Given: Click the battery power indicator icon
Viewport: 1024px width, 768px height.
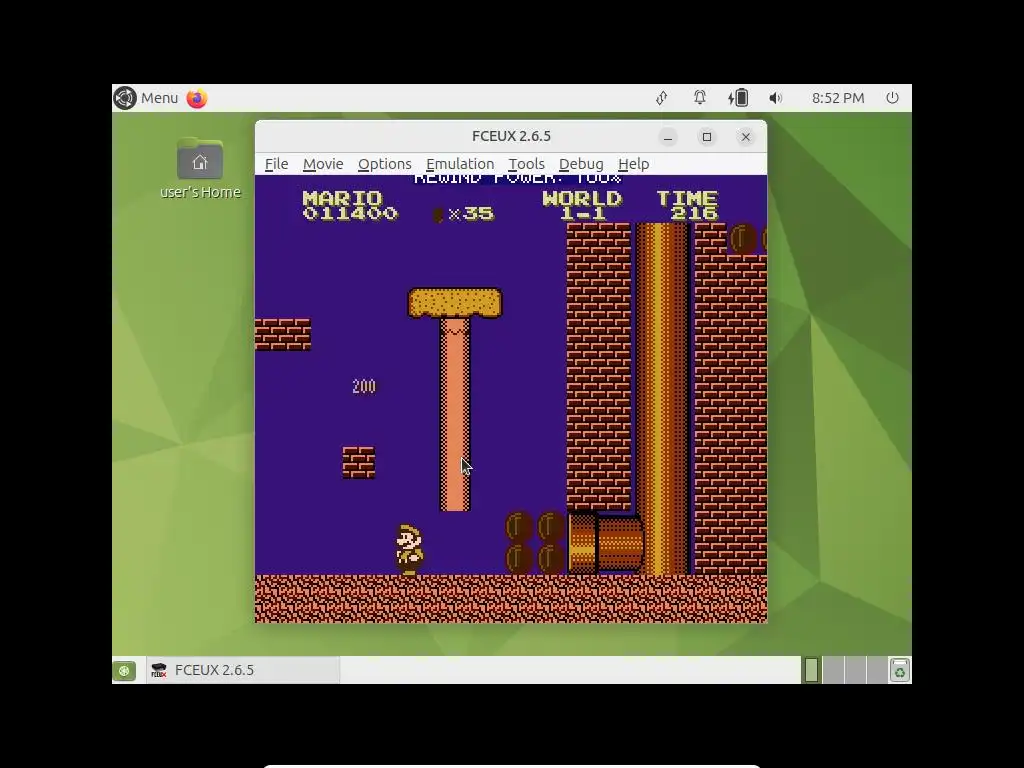Looking at the screenshot, I should coord(738,98).
